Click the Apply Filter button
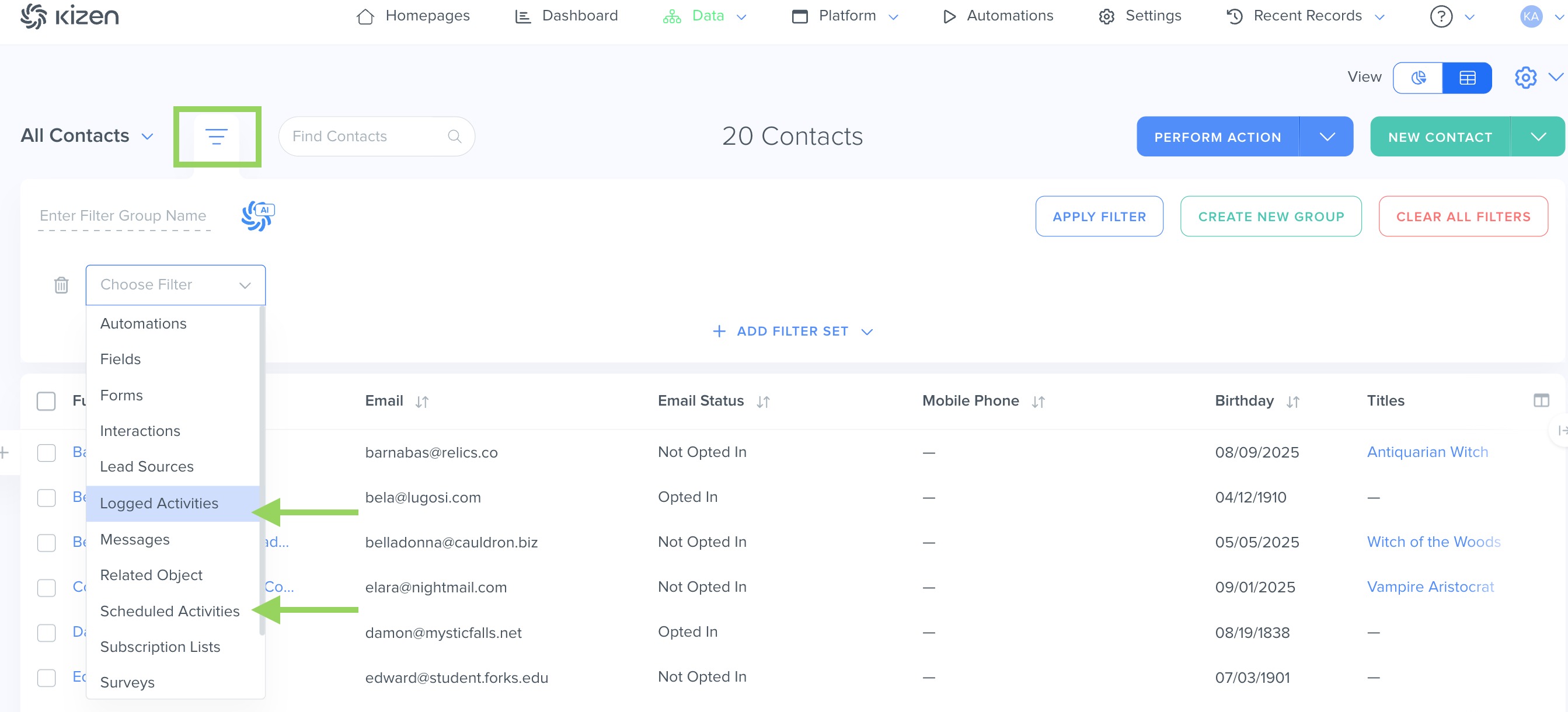Image resolution: width=1568 pixels, height=712 pixels. coord(1099,217)
